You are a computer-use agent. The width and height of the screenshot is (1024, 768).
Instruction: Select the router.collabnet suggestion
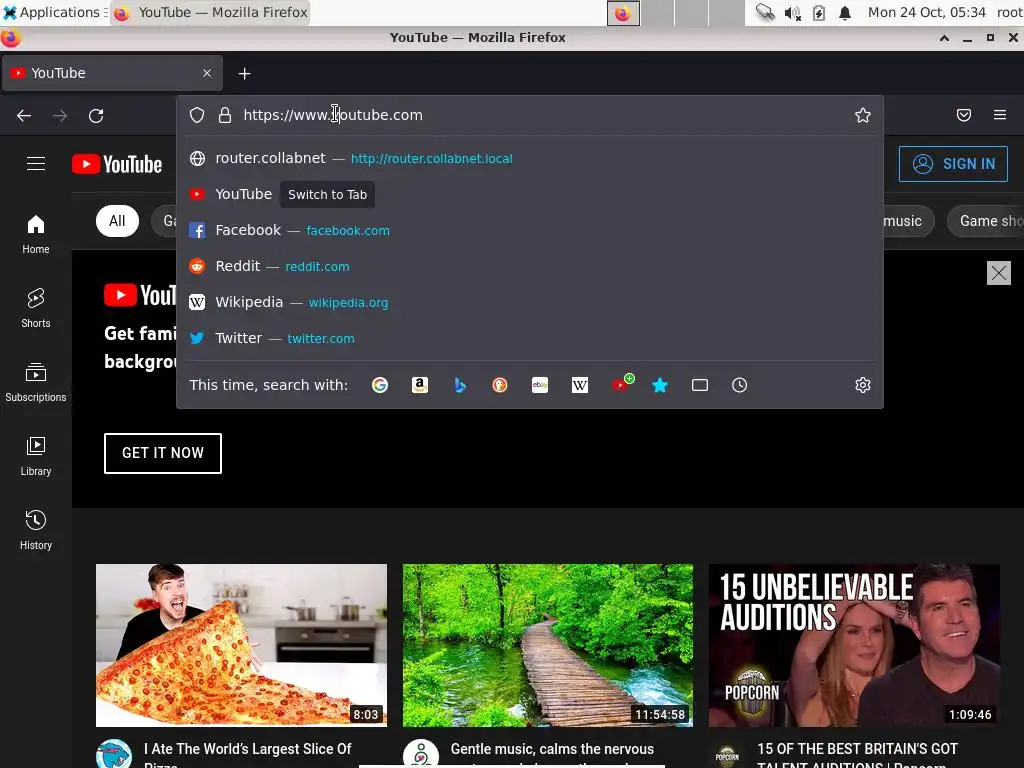[530, 159]
